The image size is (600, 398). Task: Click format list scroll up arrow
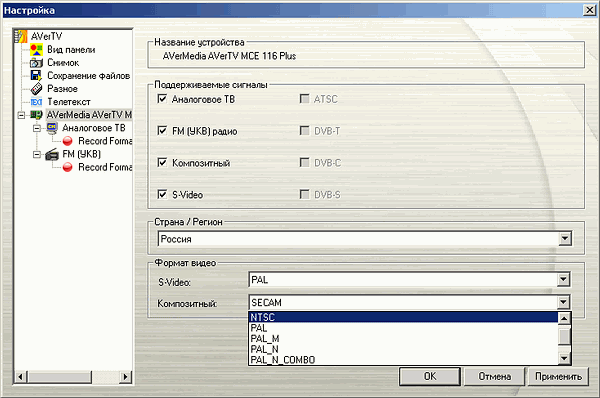click(x=564, y=318)
